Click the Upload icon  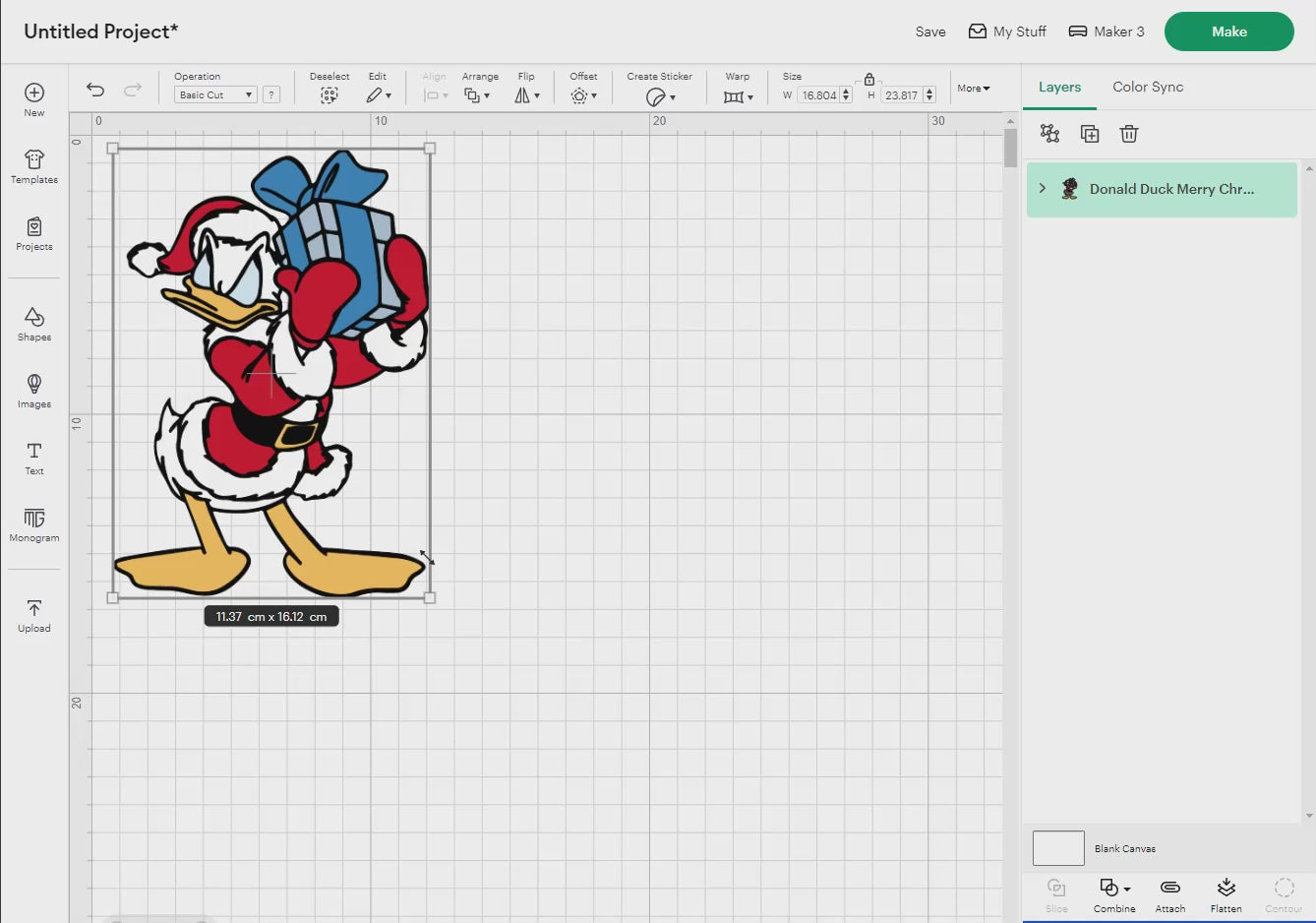pos(34,608)
